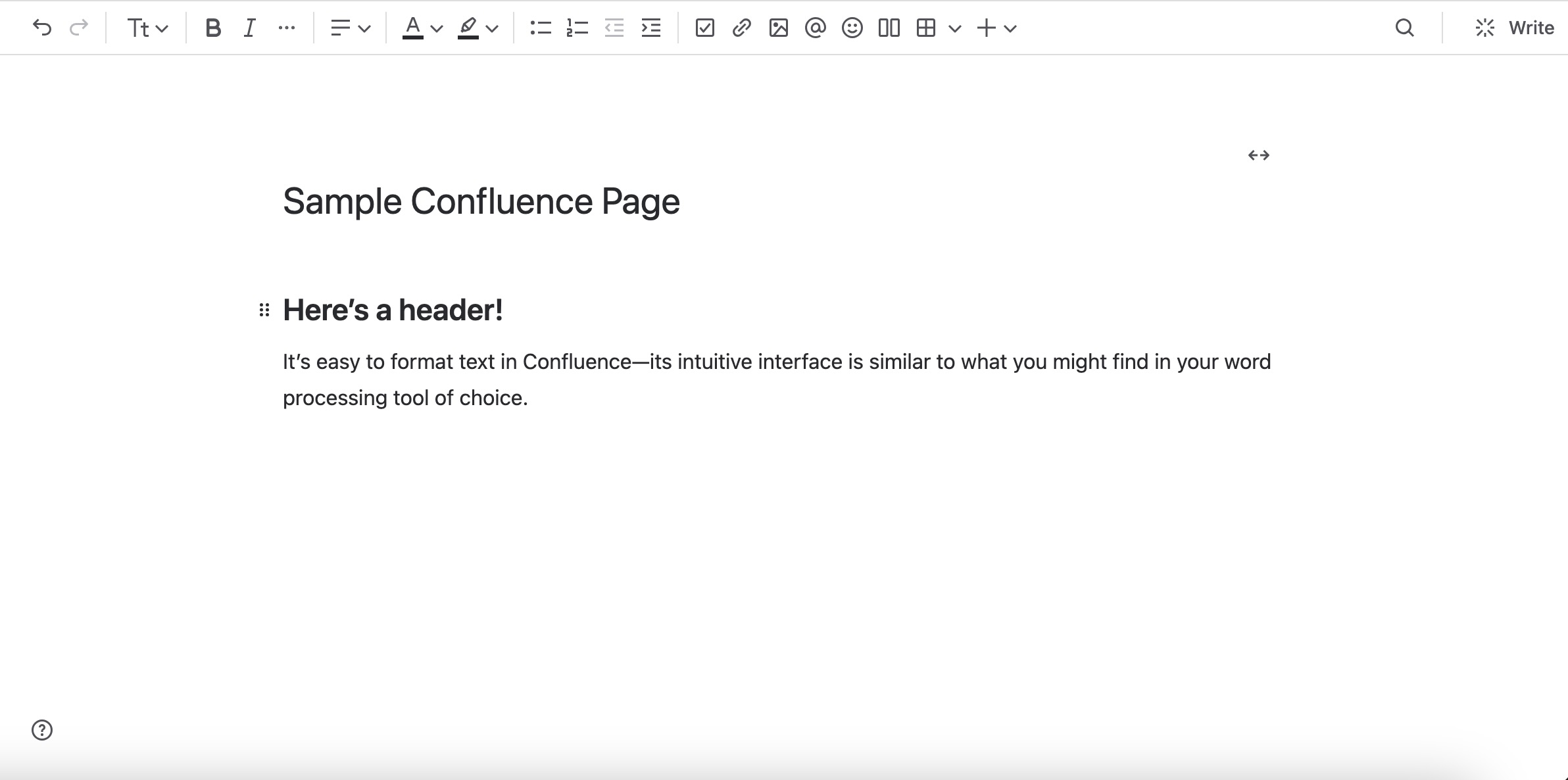Click the drag handle beside header
This screenshot has height=780, width=1568.
264,310
